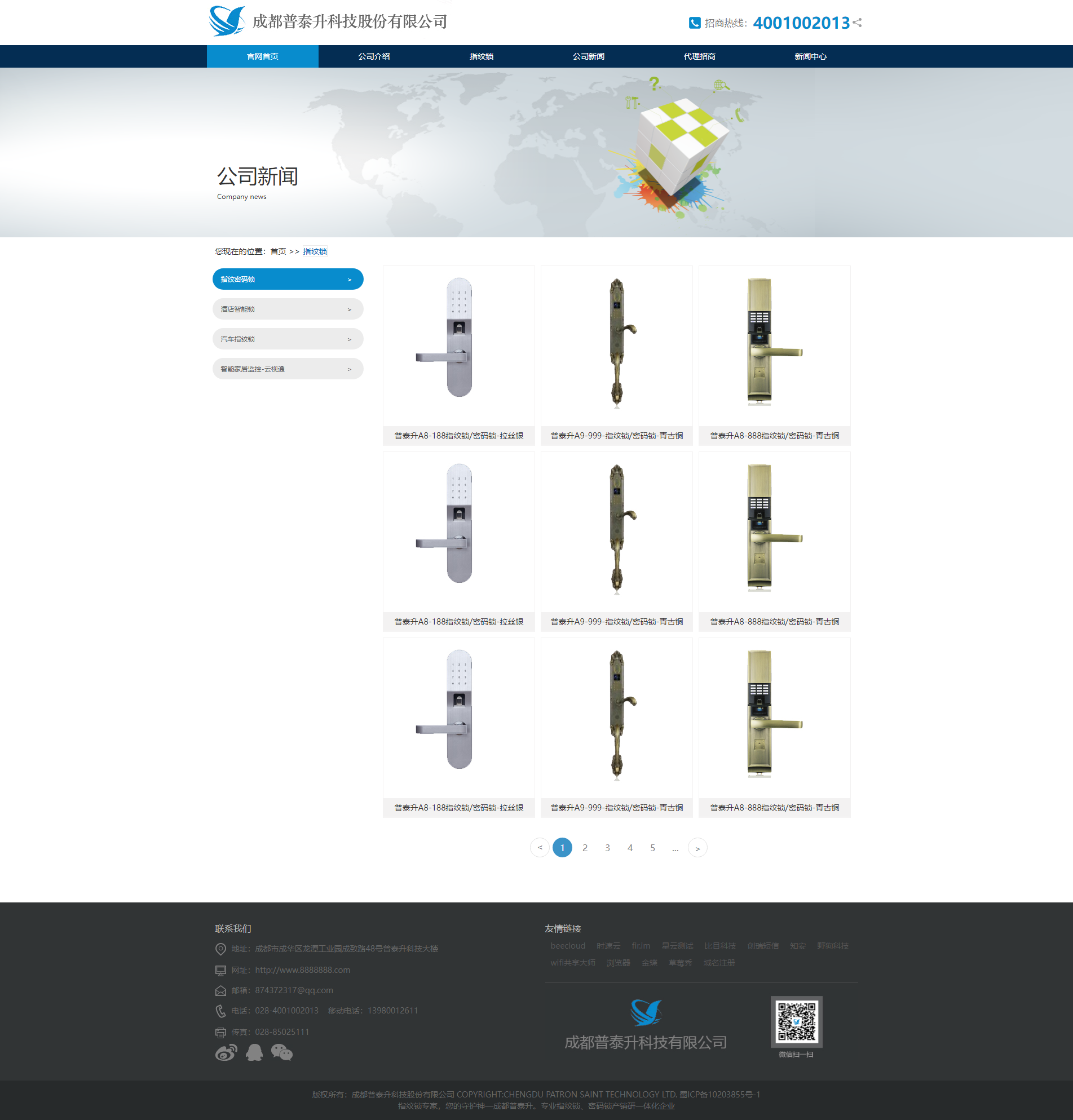Image resolution: width=1073 pixels, height=1120 pixels.
Task: Expand the 汽车指纹锁 sidebar category
Action: pyautogui.click(x=288, y=339)
